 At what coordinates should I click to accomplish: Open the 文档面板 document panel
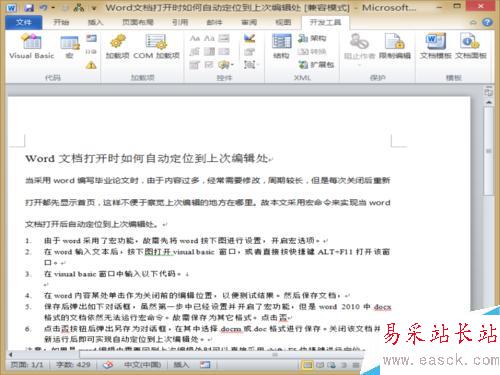click(471, 47)
